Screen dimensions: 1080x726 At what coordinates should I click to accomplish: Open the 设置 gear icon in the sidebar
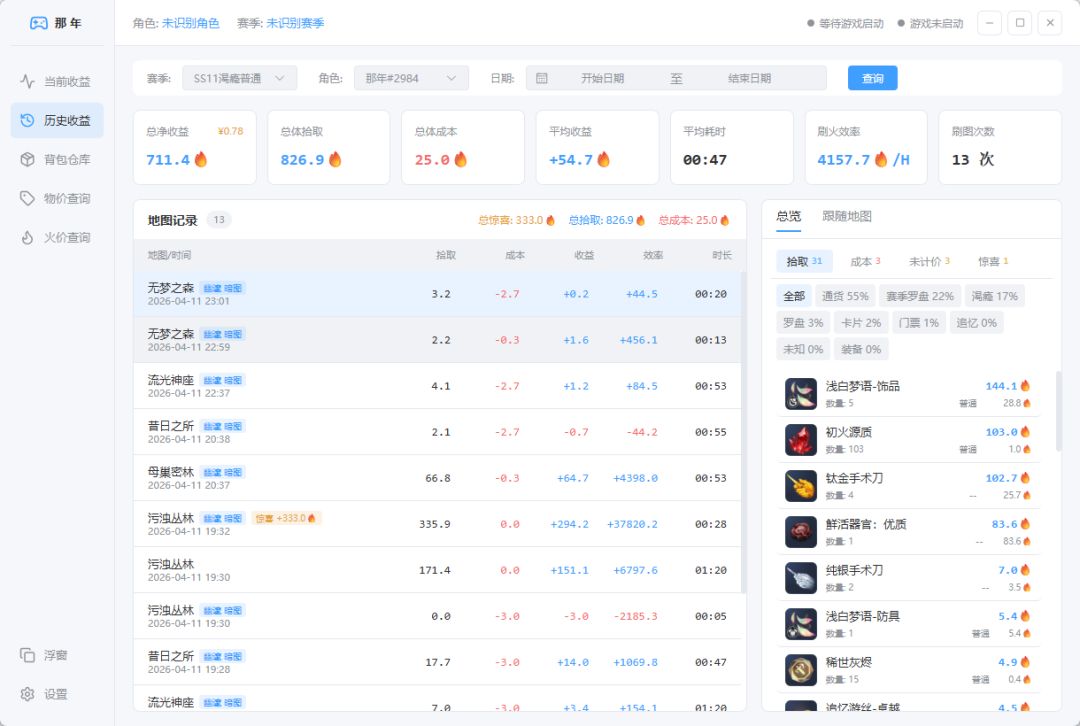coord(27,694)
